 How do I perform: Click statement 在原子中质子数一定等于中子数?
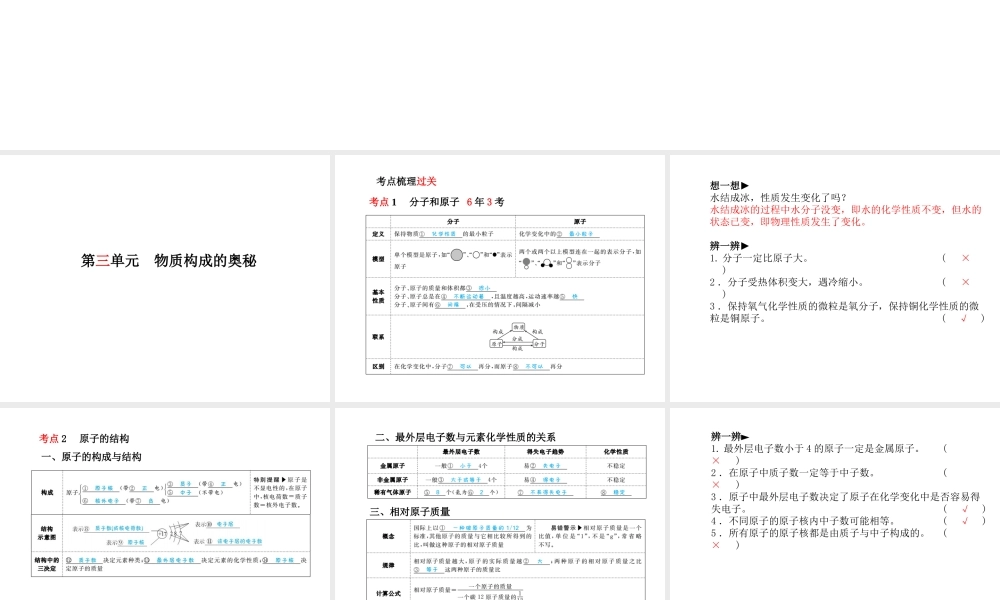pos(793,472)
